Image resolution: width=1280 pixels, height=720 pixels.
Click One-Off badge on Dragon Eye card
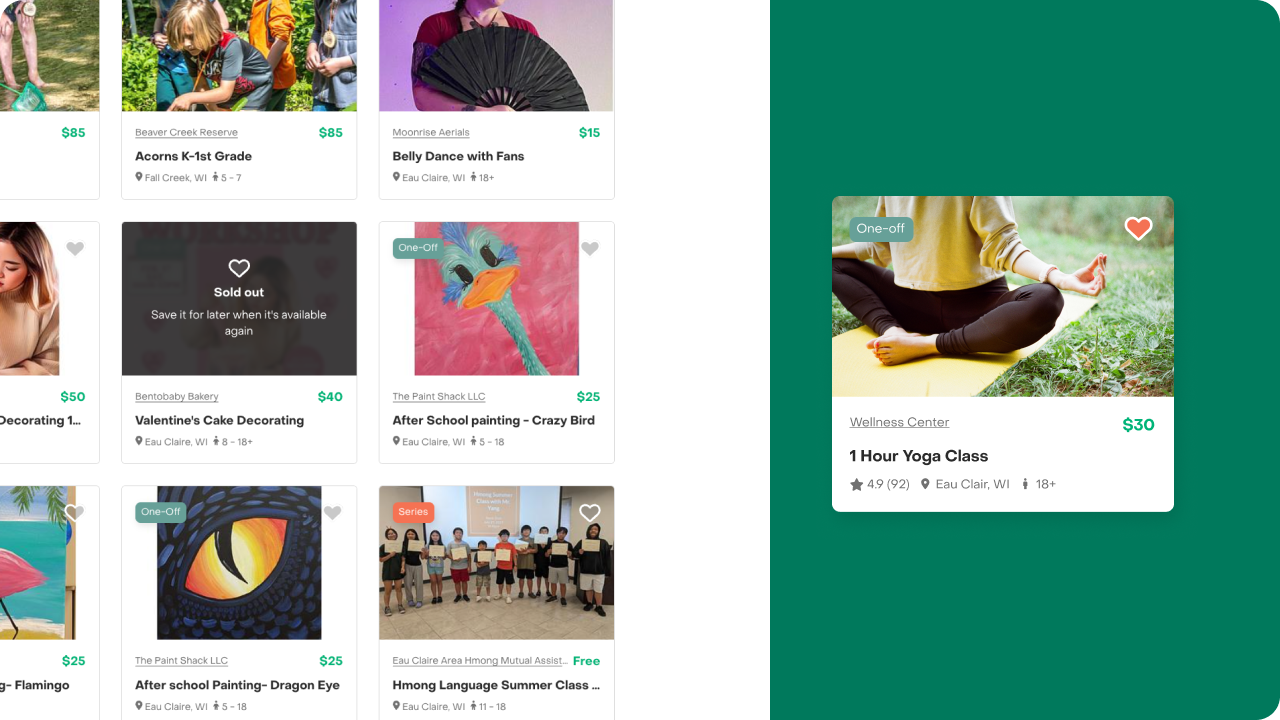[161, 512]
